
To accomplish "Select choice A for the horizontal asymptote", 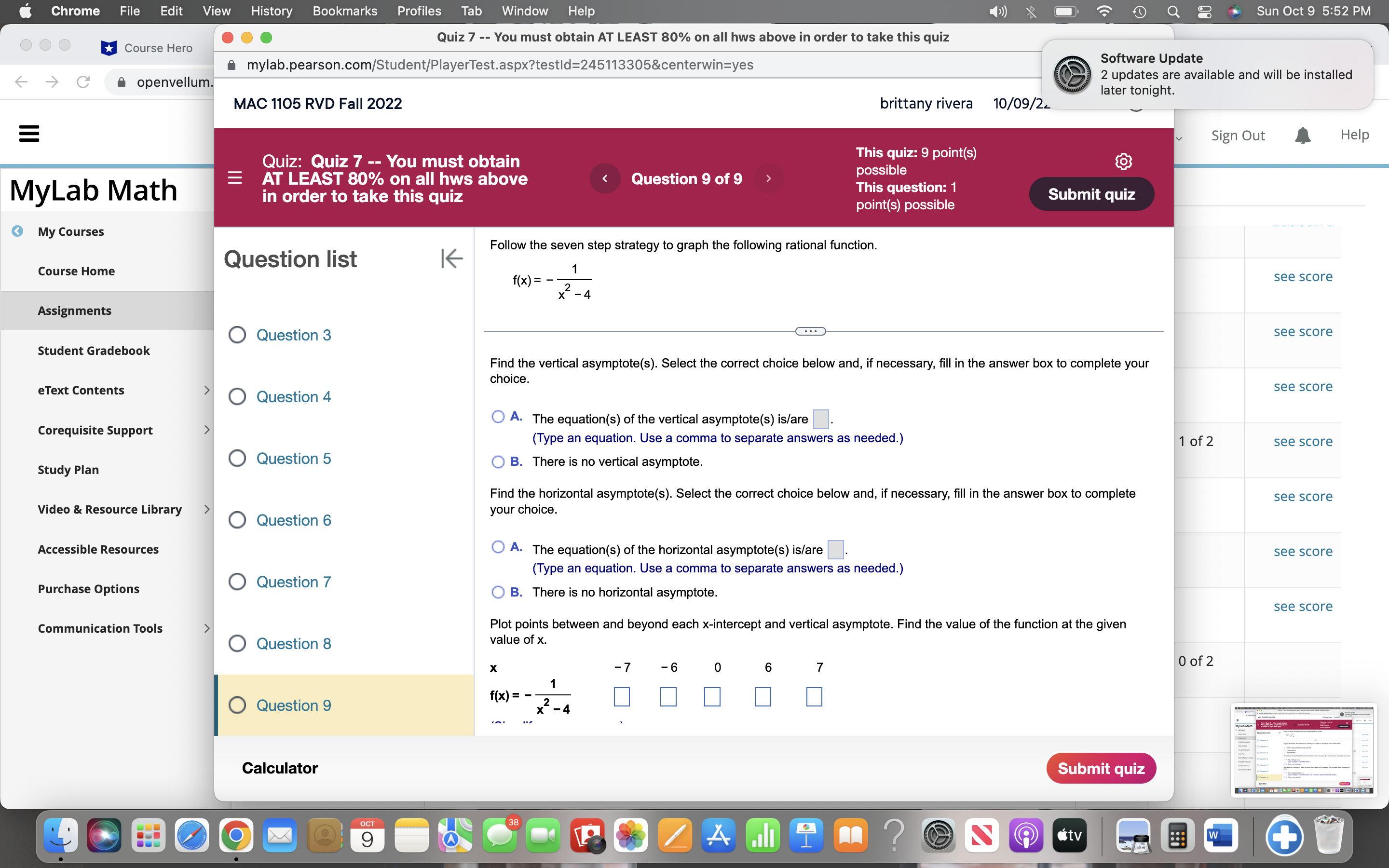I will coord(498,547).
